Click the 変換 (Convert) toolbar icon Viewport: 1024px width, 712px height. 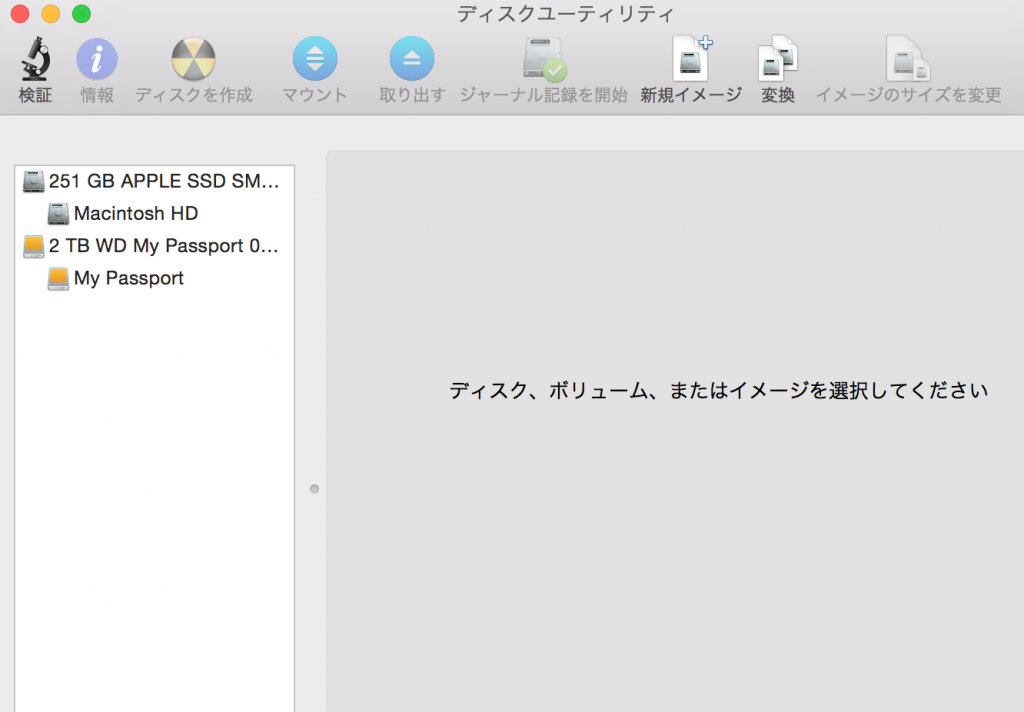(777, 59)
